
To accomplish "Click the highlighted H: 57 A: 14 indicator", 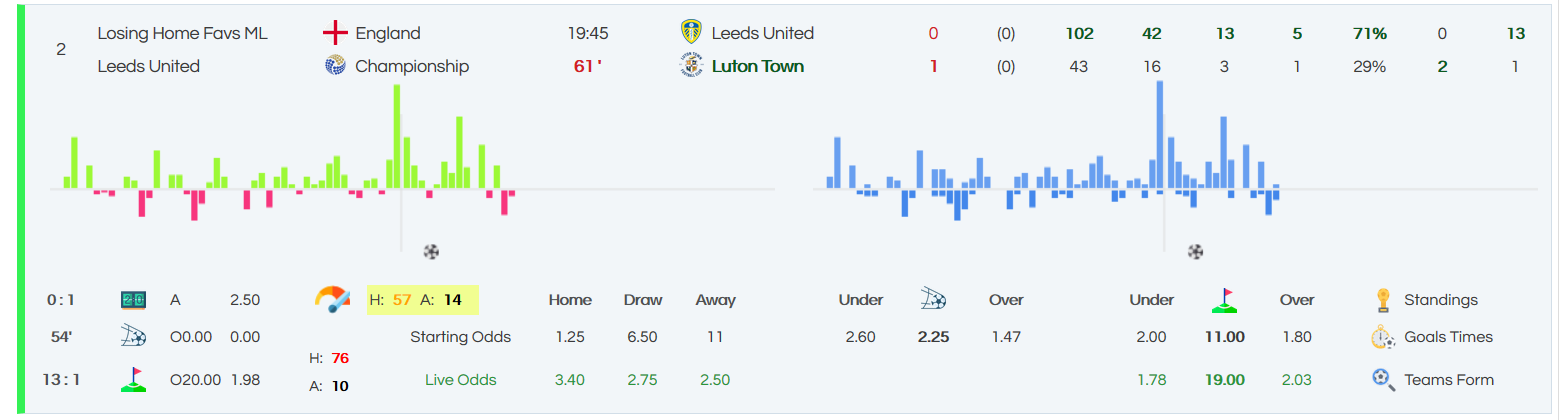I will (x=423, y=300).
